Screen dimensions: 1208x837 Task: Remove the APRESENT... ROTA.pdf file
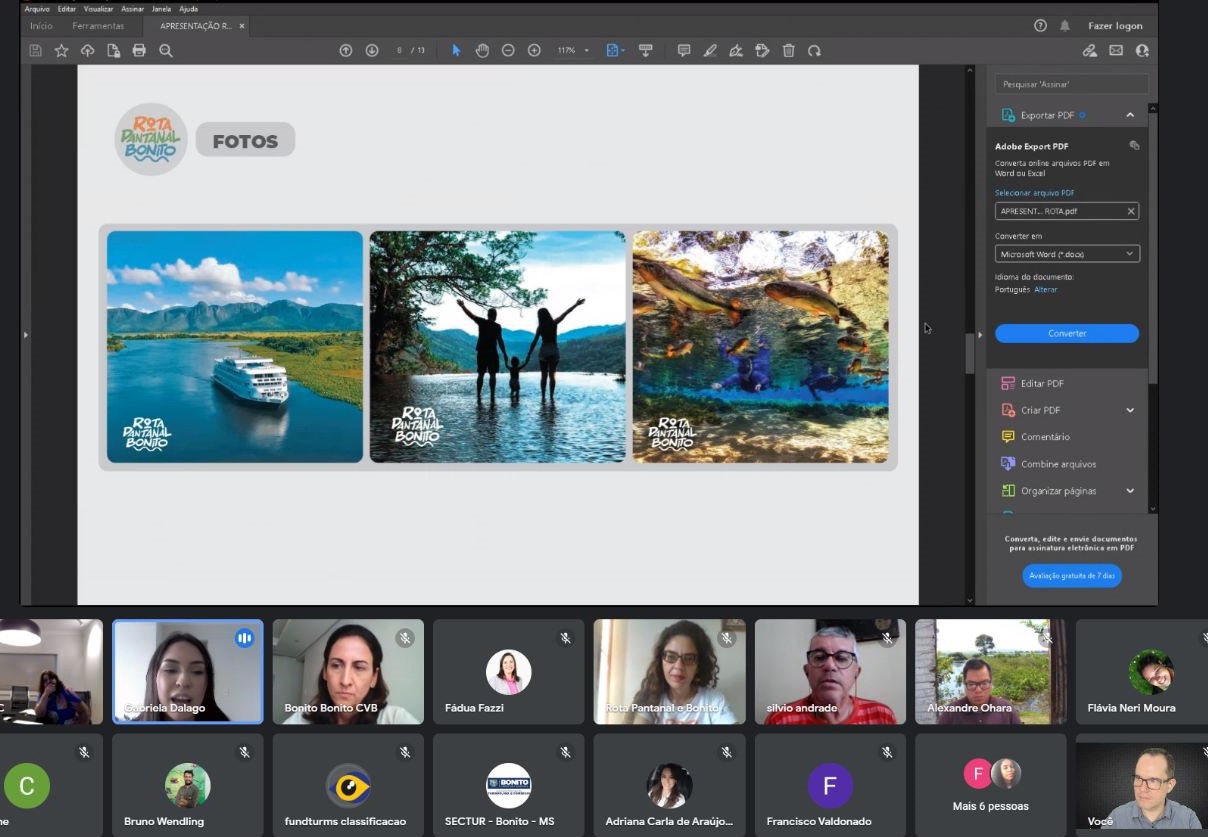1131,211
